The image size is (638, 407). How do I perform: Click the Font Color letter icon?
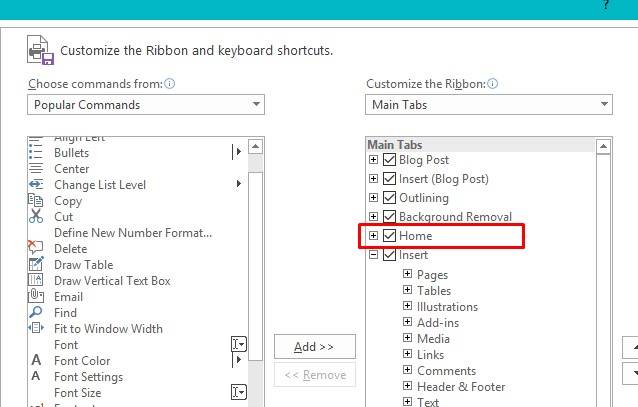click(36, 360)
